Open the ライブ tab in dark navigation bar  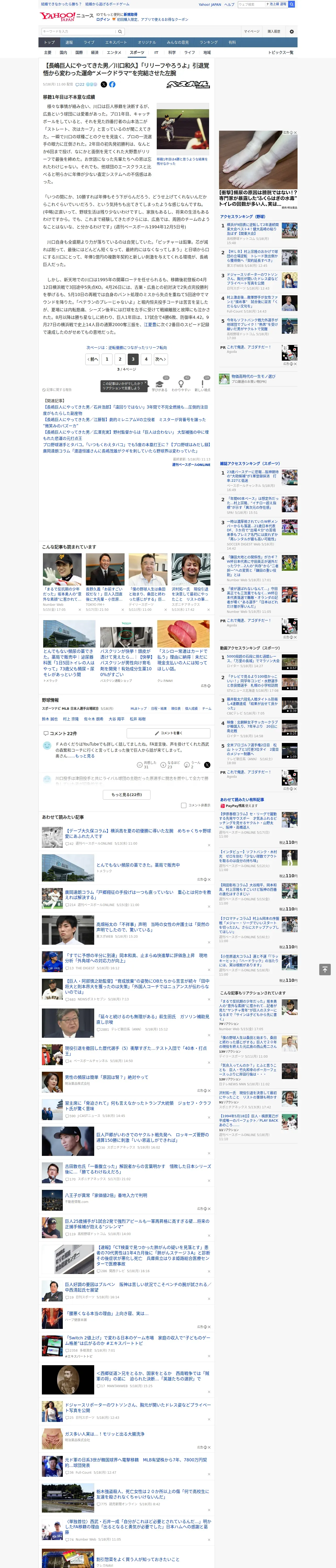pyautogui.click(x=89, y=43)
